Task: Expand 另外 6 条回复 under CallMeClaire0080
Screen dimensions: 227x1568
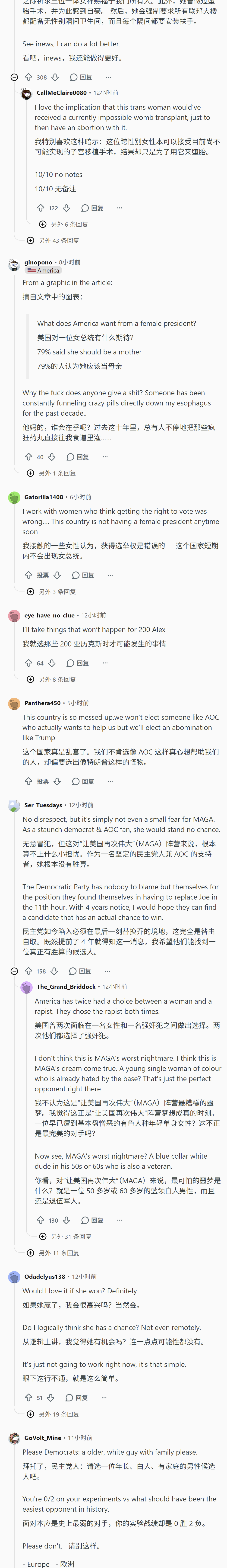Action: pyautogui.click(x=64, y=224)
